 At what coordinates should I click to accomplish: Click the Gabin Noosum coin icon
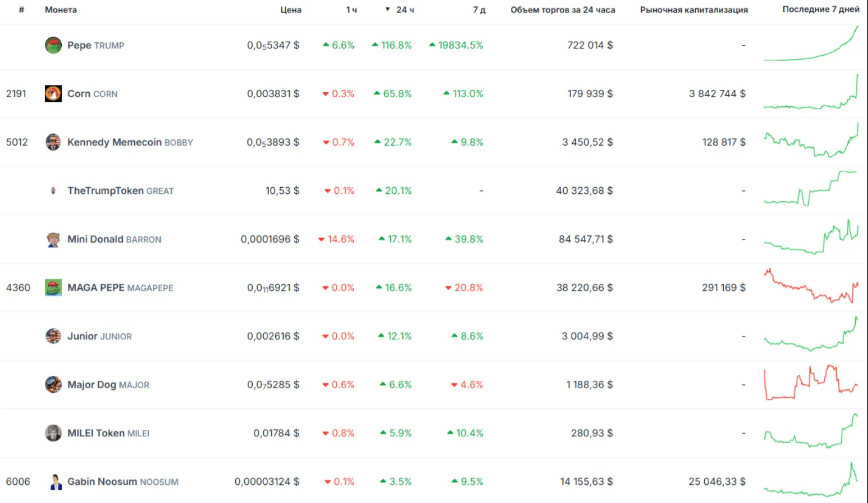click(x=55, y=481)
